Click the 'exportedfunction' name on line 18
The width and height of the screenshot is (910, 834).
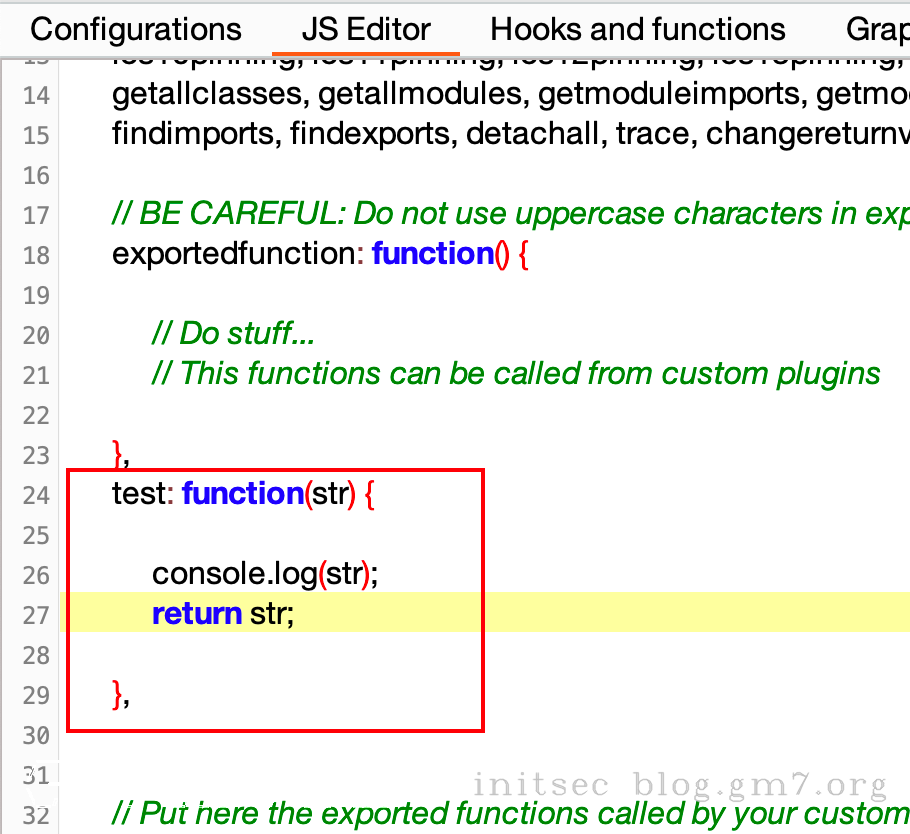coord(234,253)
